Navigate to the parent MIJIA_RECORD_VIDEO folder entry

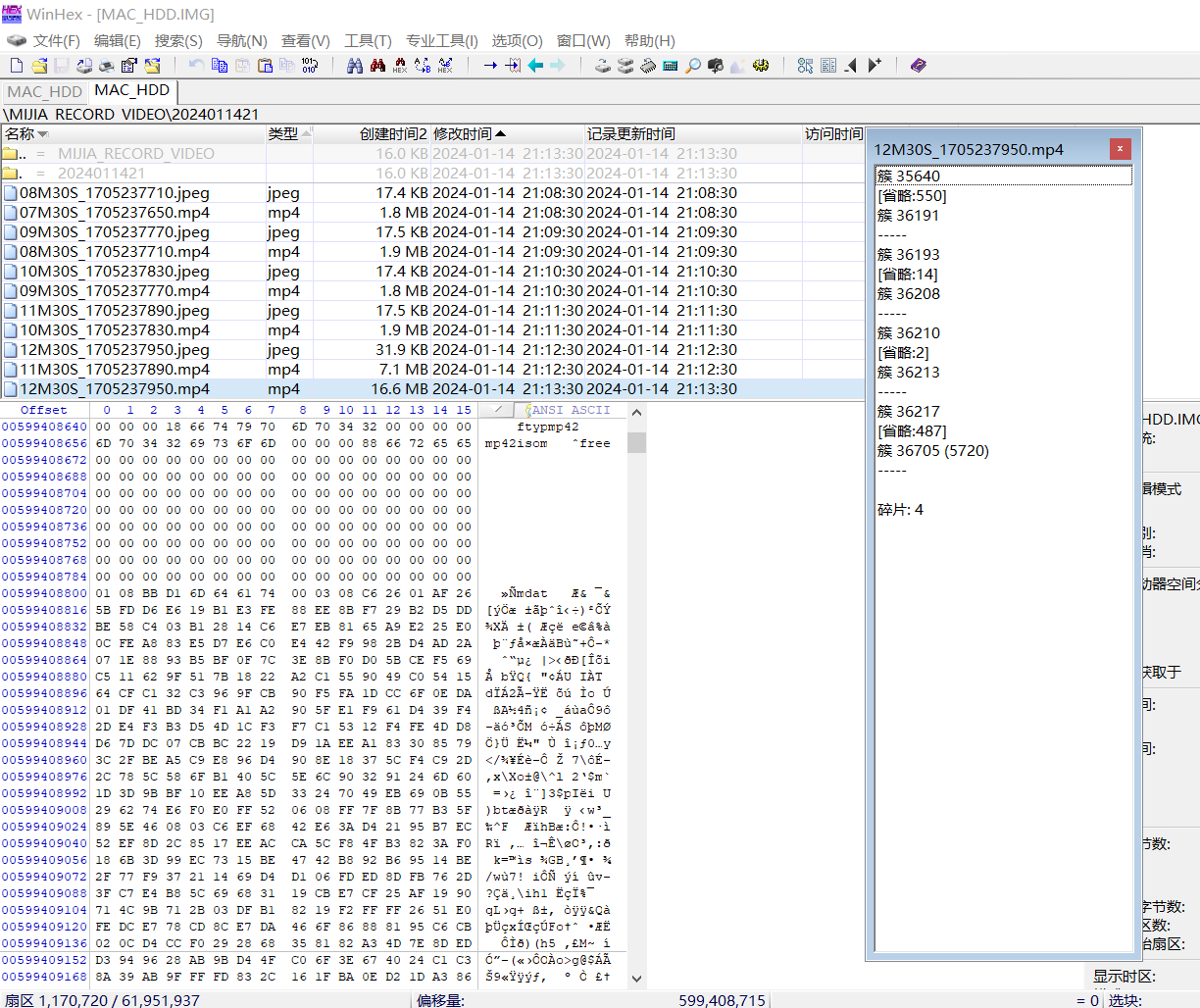pos(136,154)
